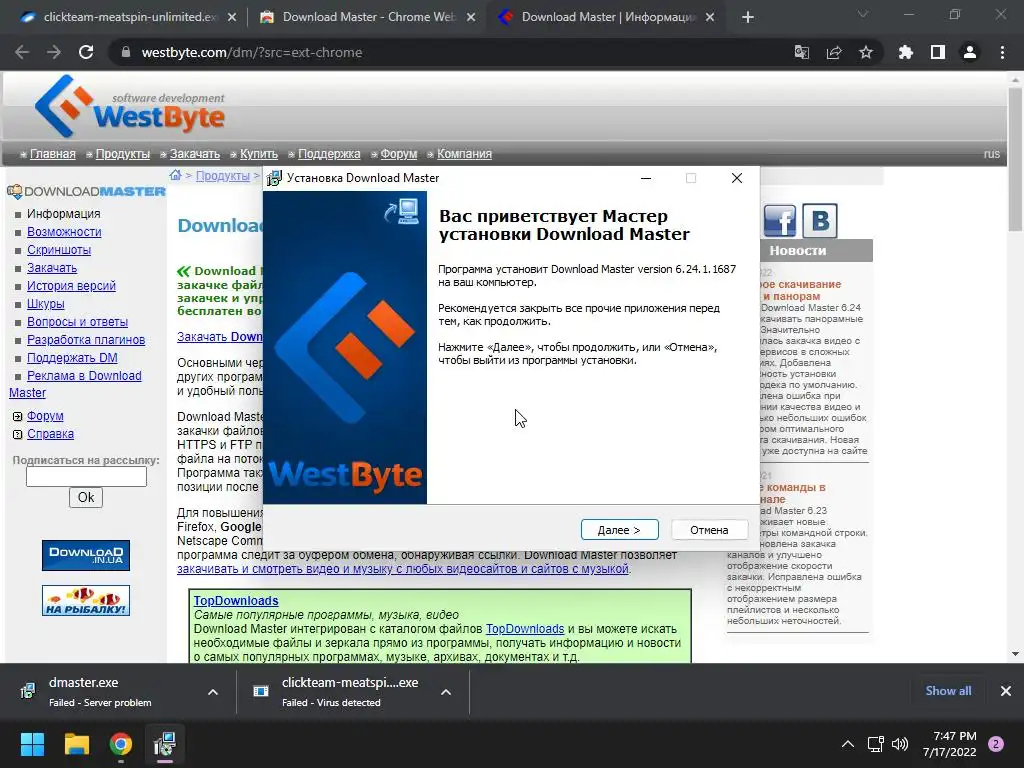This screenshot has width=1024, height=768.
Task: Open the Закачать menu link in navigation bar
Action: (195, 154)
